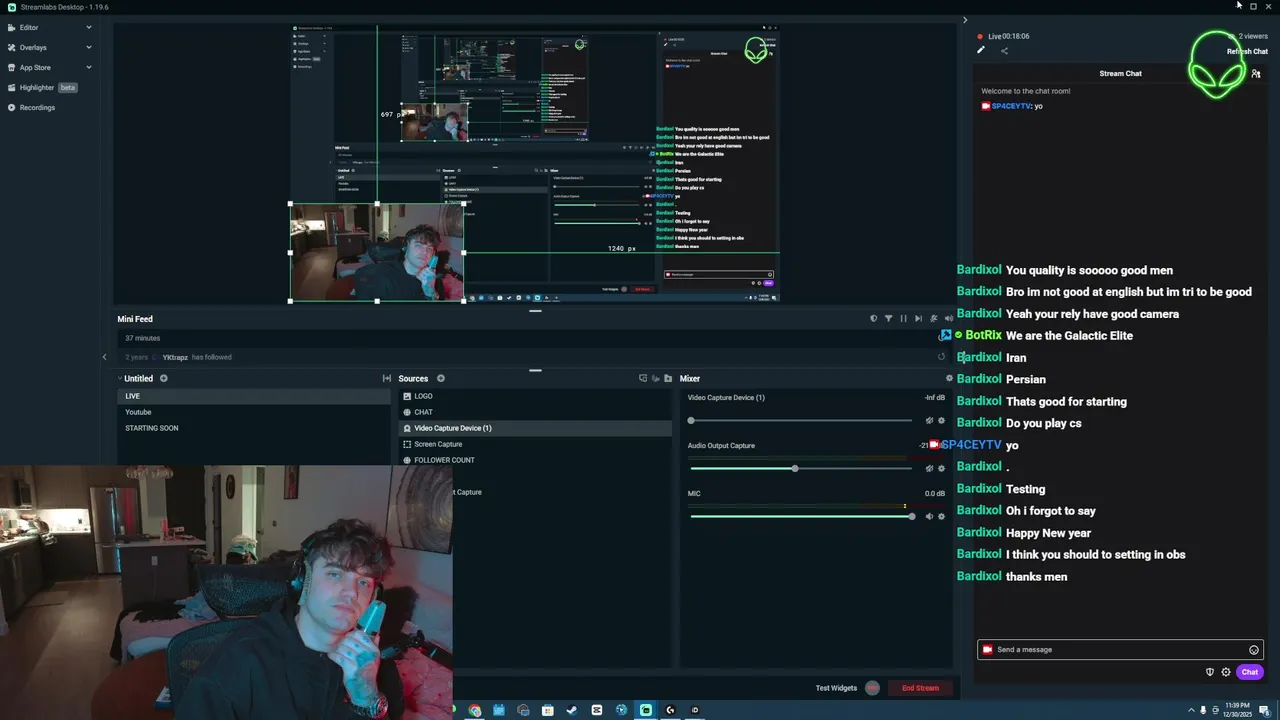The width and height of the screenshot is (1280, 720).
Task: Click the share stream icon
Action: pyautogui.click(x=1004, y=50)
